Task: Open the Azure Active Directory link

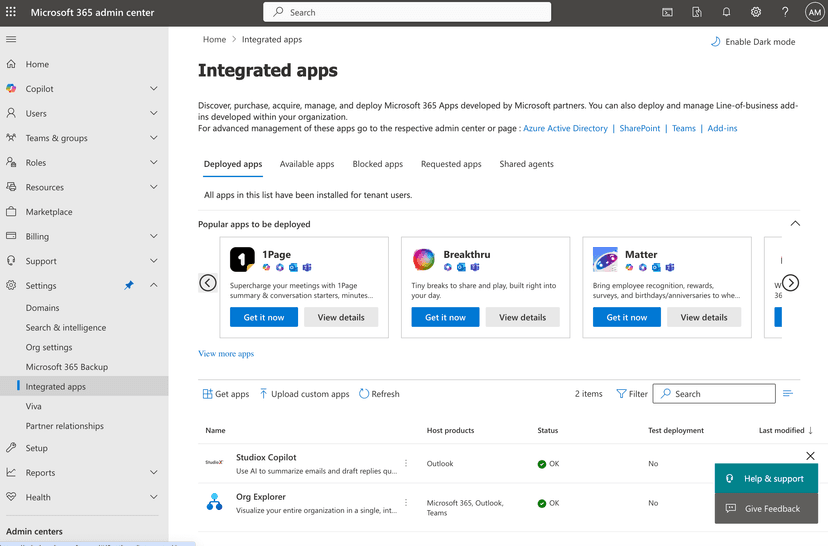Action: click(565, 128)
